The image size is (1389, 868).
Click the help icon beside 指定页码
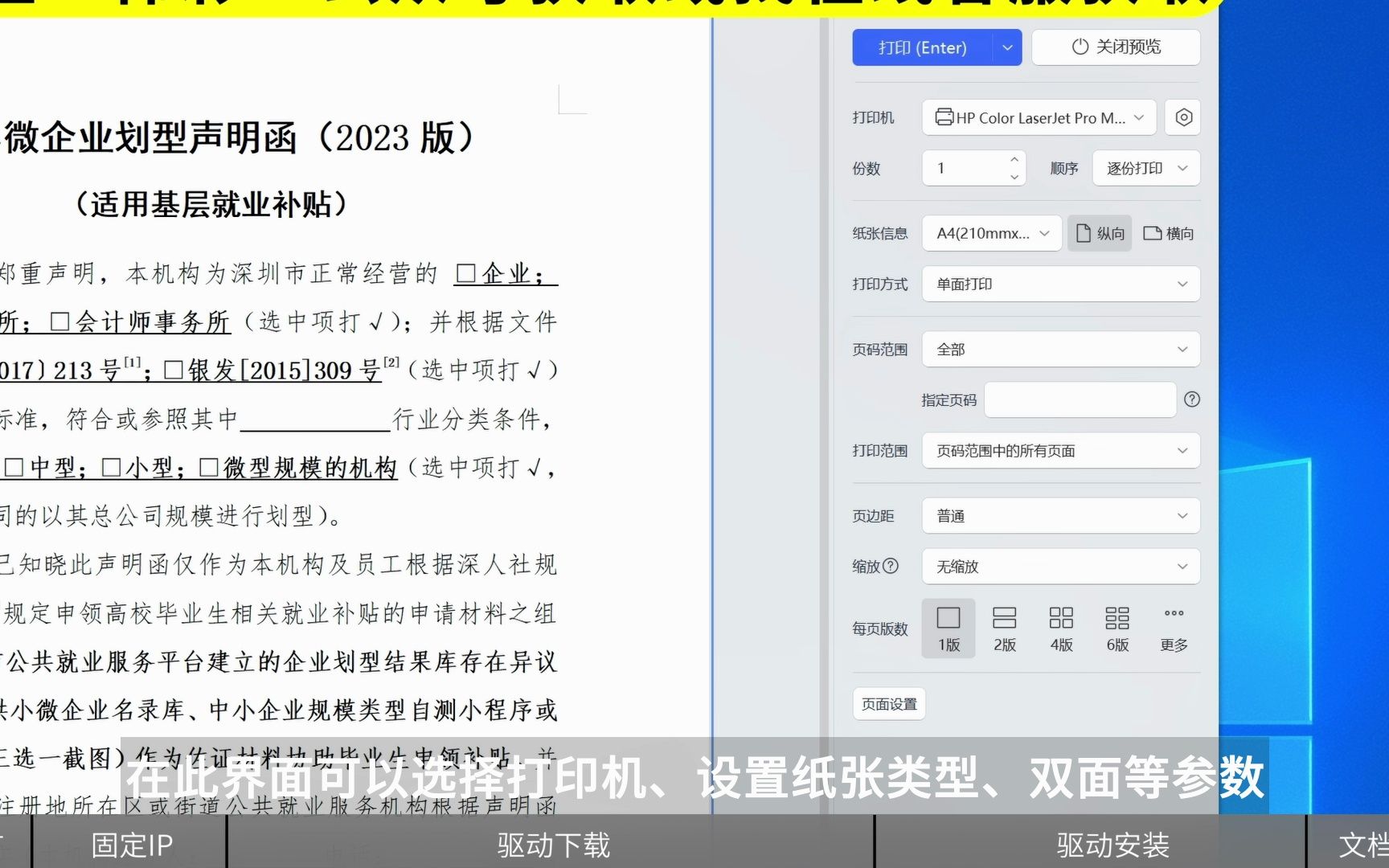1192,399
